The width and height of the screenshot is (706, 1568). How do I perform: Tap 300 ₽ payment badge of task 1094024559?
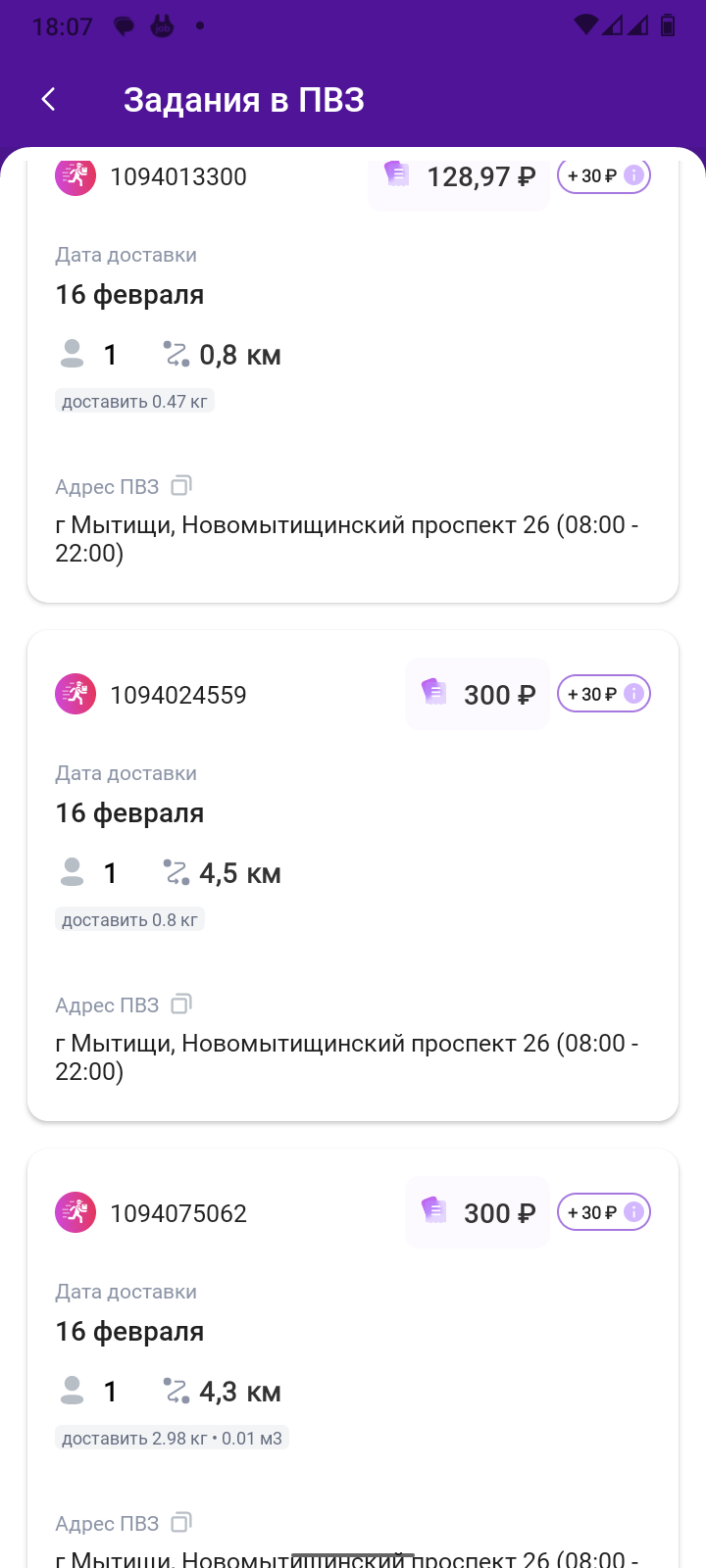click(478, 695)
